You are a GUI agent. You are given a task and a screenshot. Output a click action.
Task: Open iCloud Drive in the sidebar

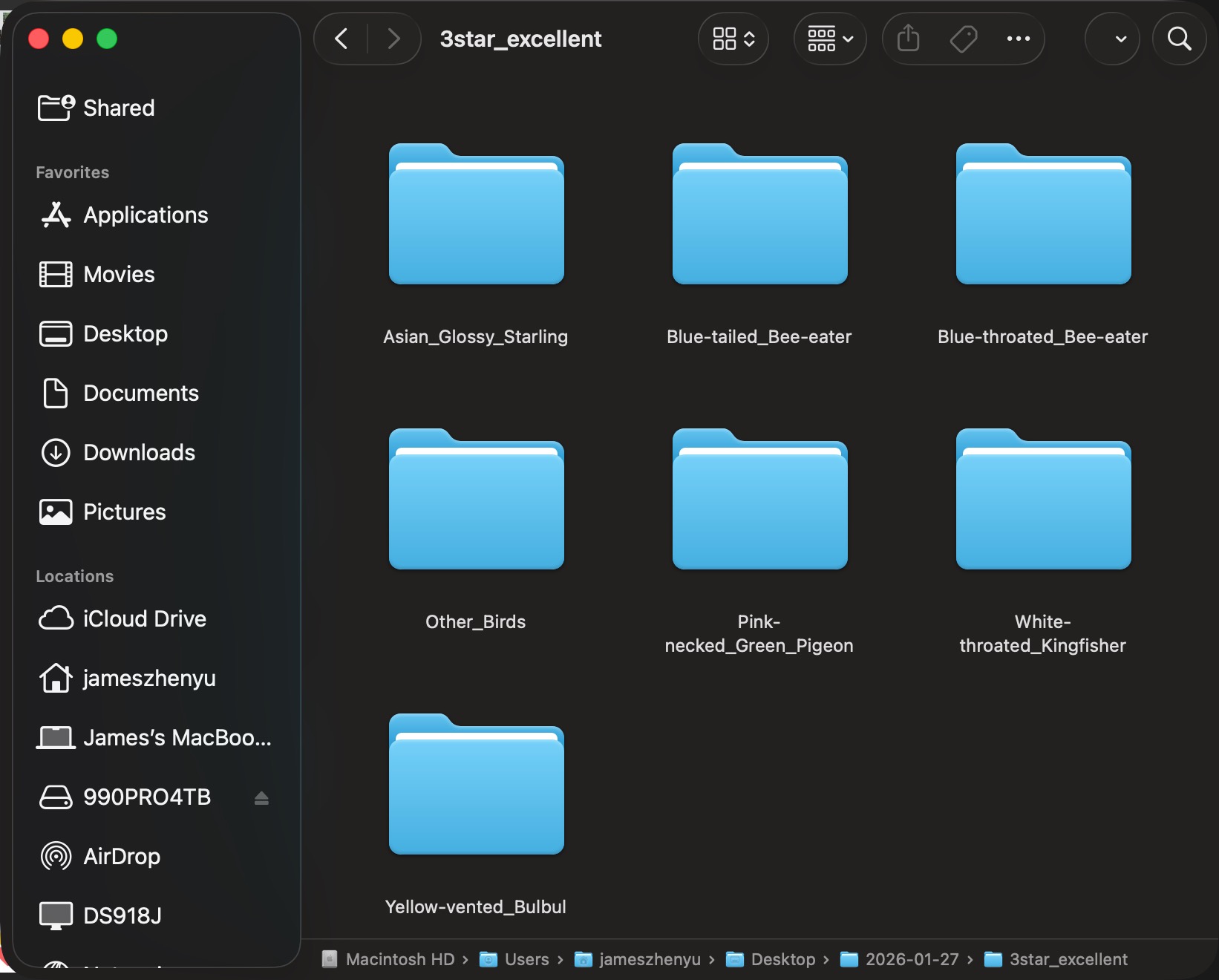(x=144, y=618)
